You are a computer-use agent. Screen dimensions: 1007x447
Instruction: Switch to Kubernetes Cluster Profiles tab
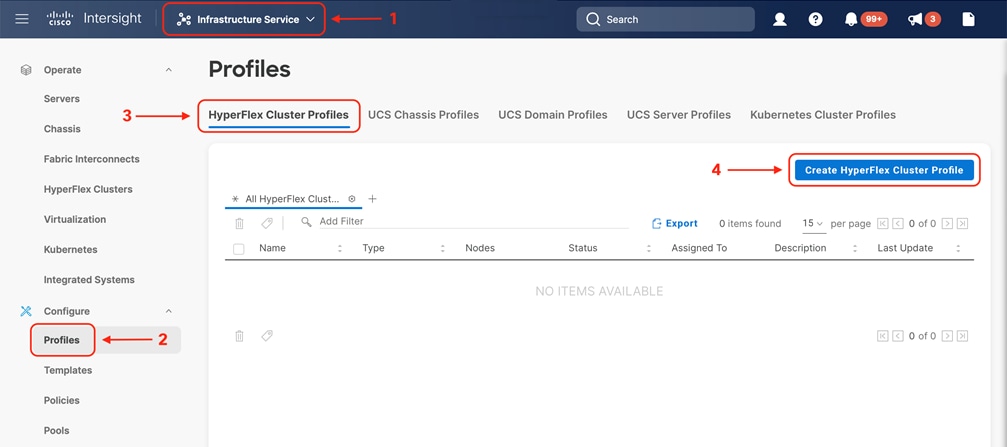coord(823,115)
